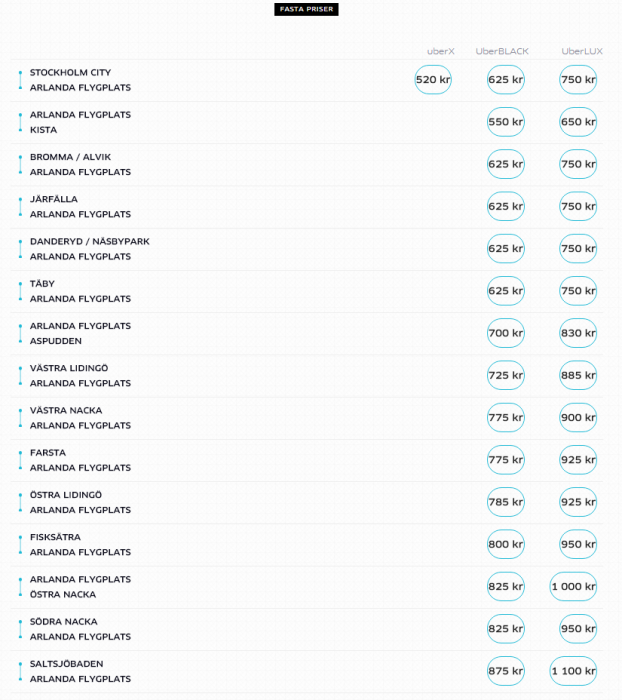Select the UberLUX column header
Image resolution: width=622 pixels, height=700 pixels.
(580, 51)
